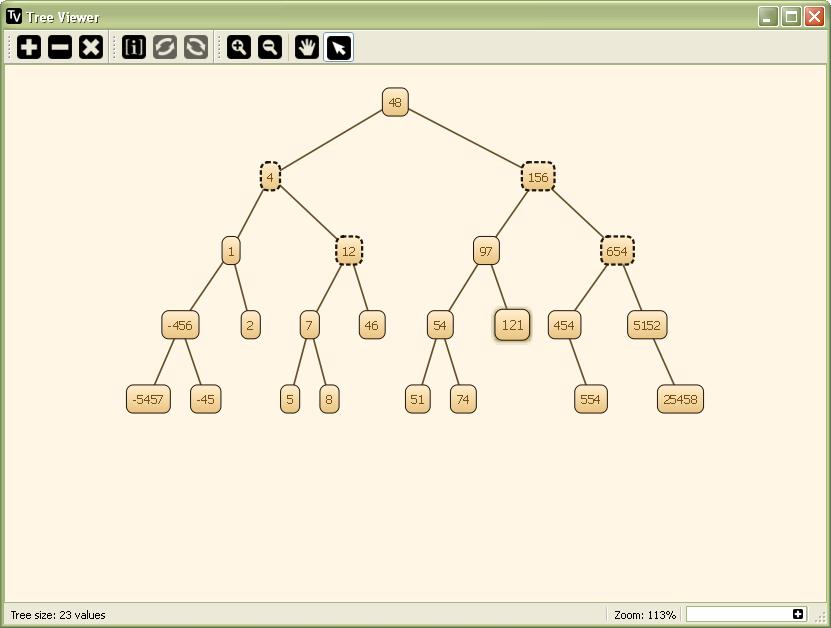The image size is (831, 628).
Task: Select root node 48
Action: pyautogui.click(x=395, y=102)
